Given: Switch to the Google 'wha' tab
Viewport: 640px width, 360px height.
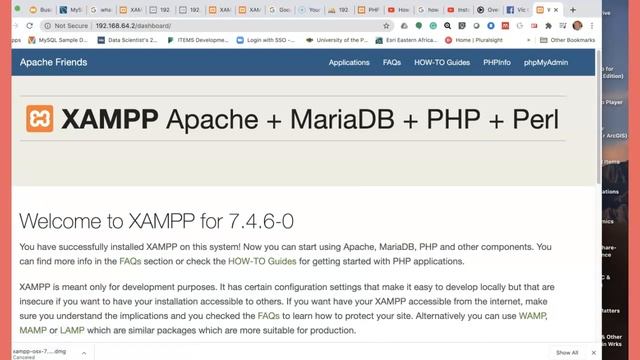Looking at the screenshot, I should coord(100,10).
